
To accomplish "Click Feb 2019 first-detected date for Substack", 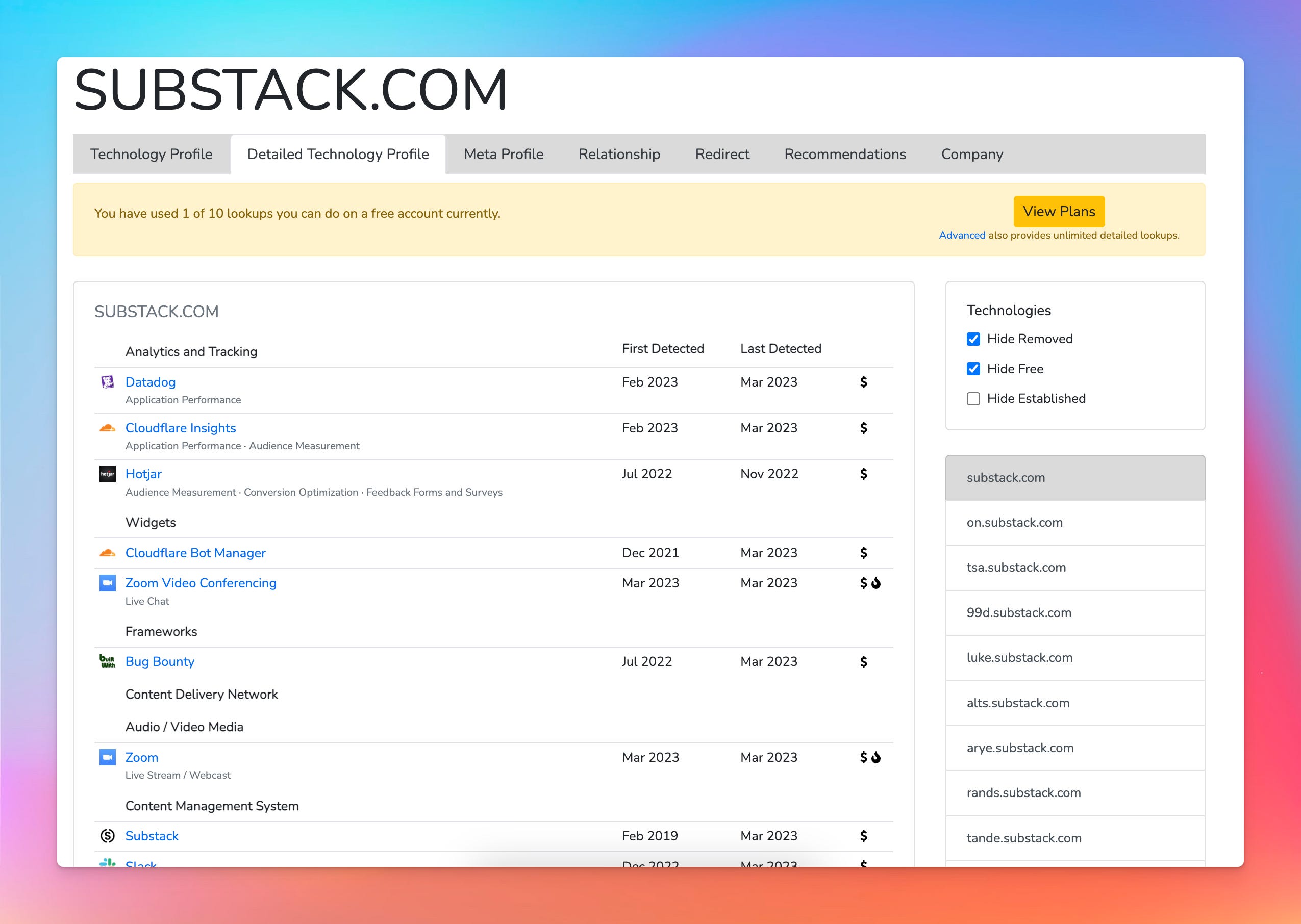I will pyautogui.click(x=650, y=836).
